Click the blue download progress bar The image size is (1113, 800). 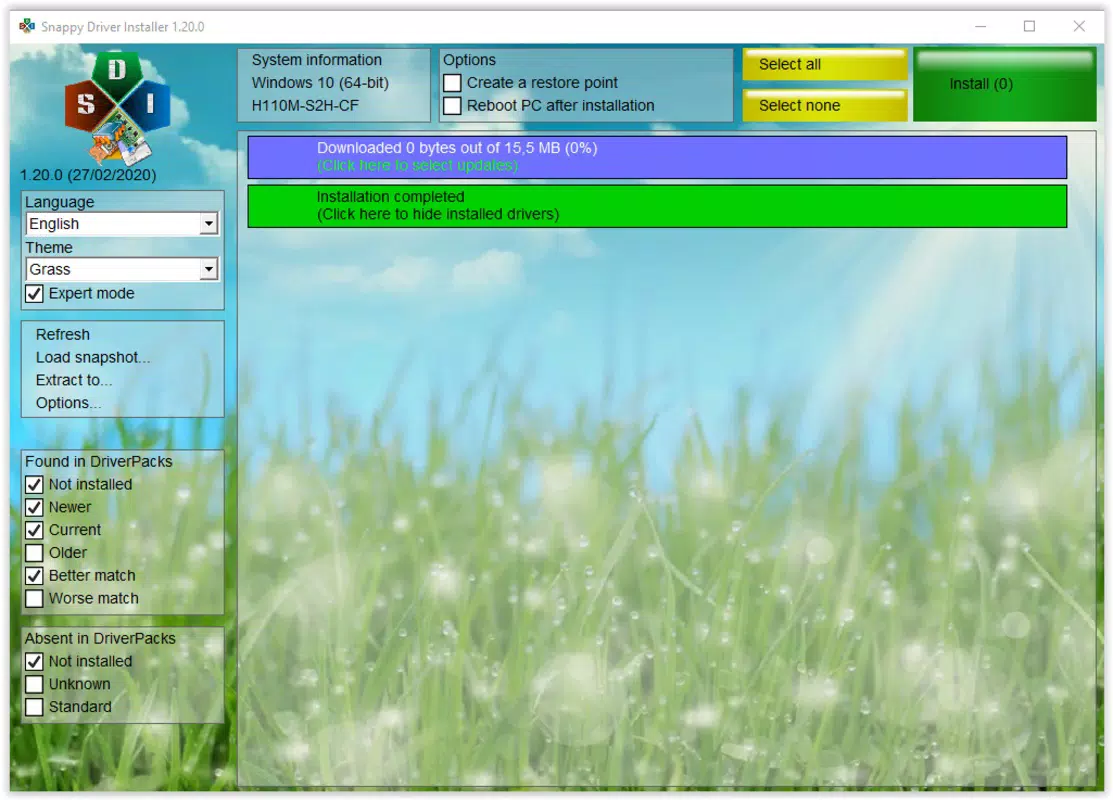tap(657, 157)
